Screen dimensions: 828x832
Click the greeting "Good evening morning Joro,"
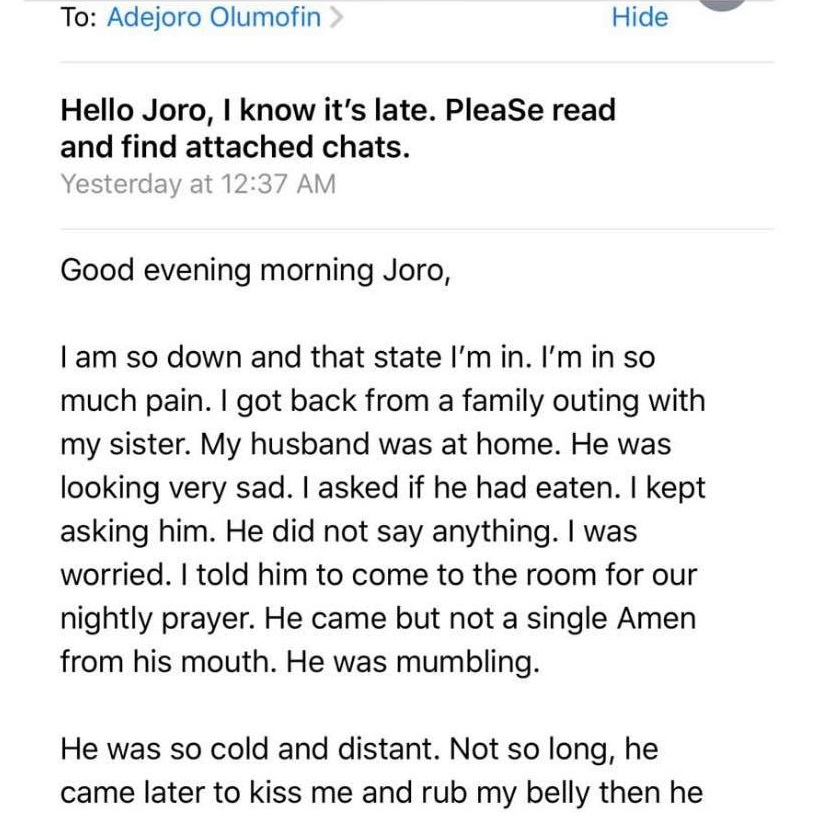255,271
